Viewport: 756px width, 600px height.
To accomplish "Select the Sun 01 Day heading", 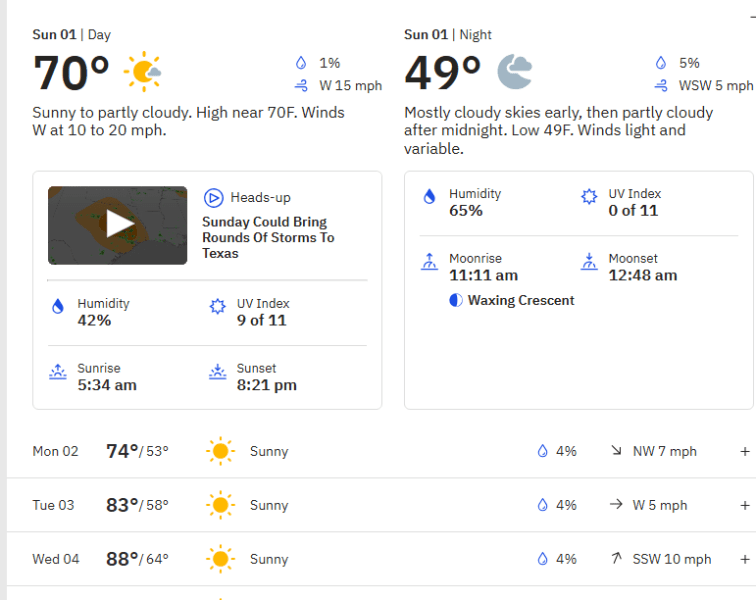I will tap(71, 34).
